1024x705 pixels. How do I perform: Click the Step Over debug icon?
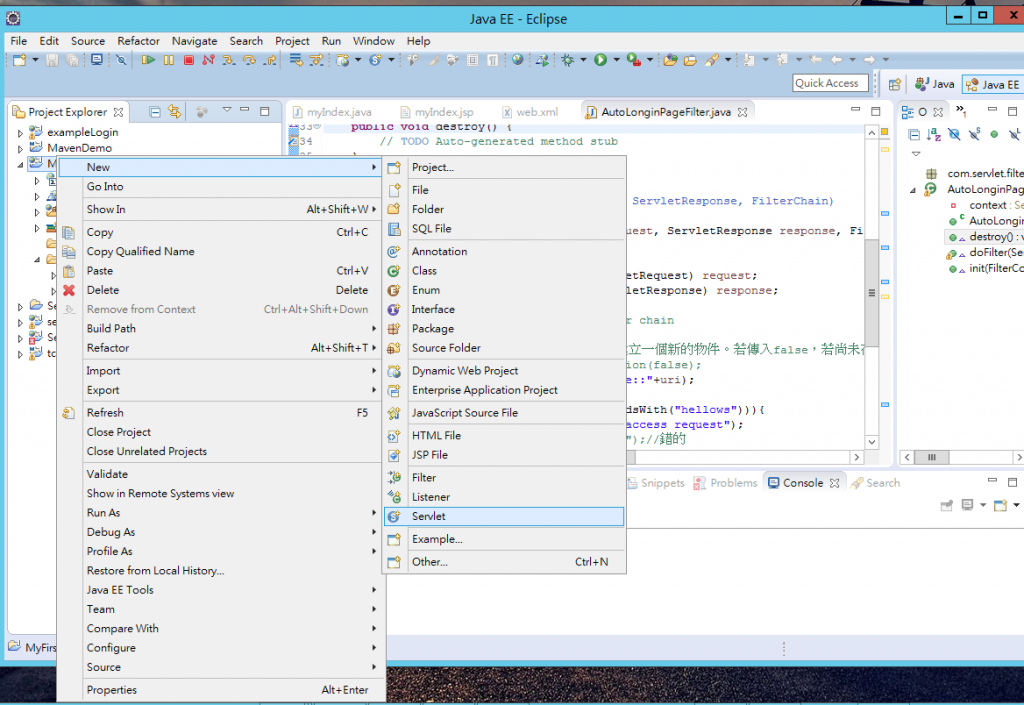pos(249,60)
